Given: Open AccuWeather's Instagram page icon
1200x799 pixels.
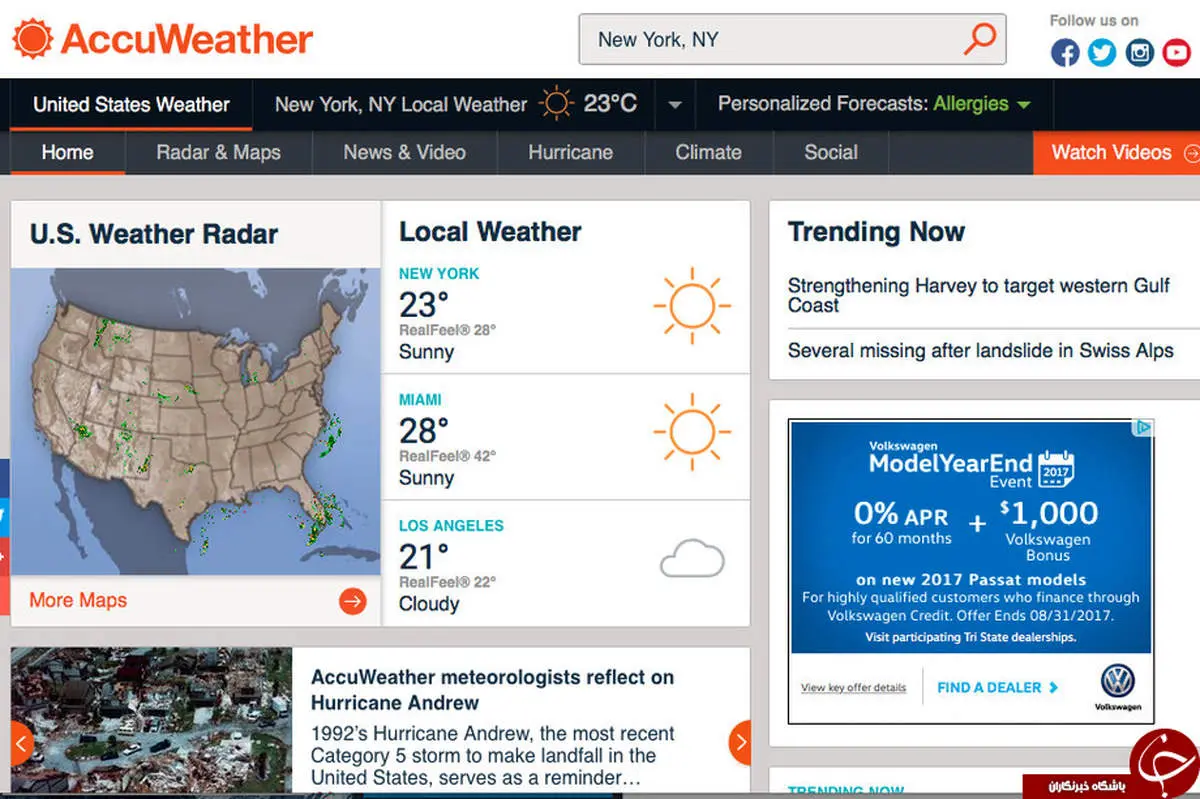Looking at the screenshot, I should [1139, 52].
